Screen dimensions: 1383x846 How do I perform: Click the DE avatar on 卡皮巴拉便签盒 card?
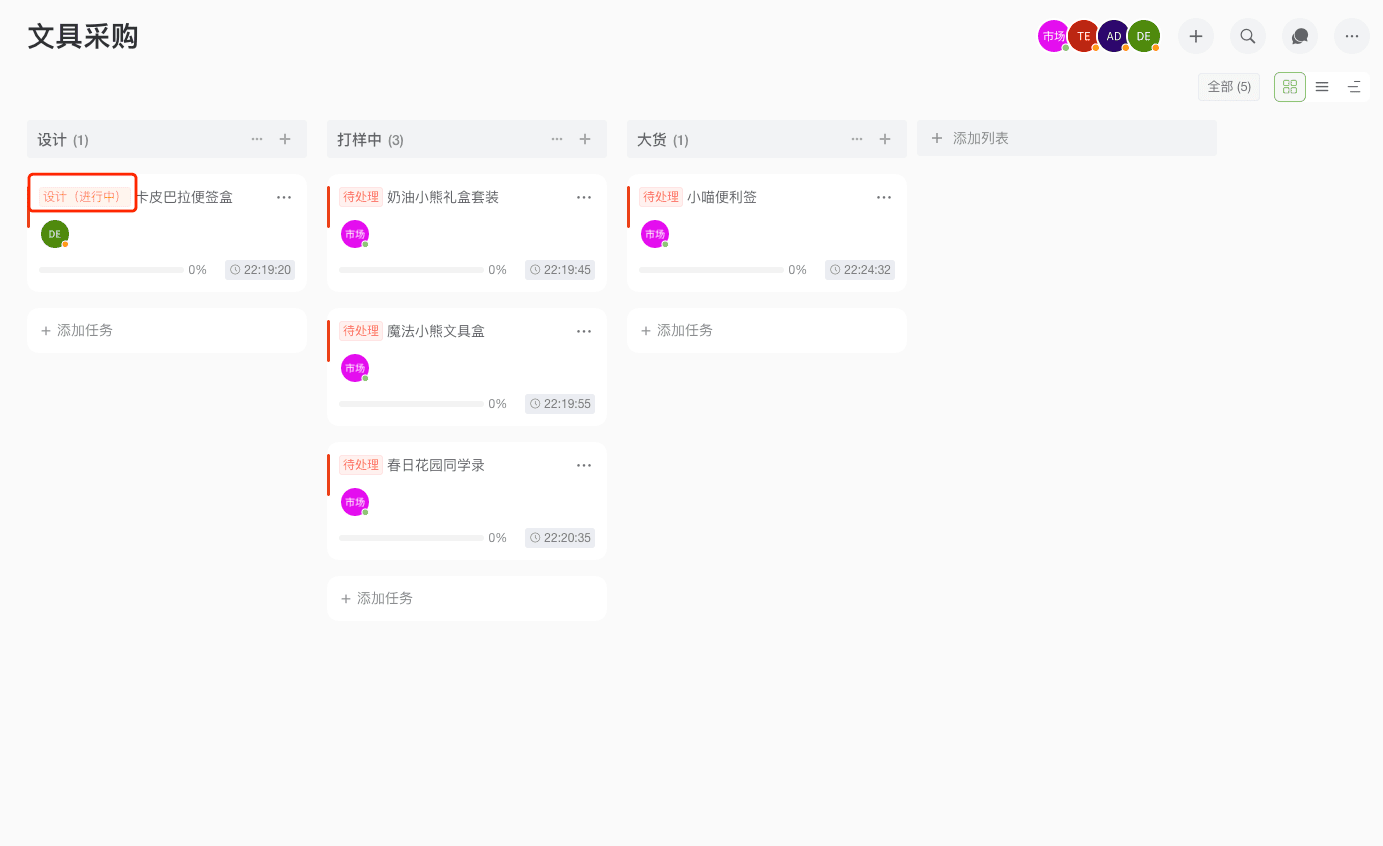[x=54, y=233]
